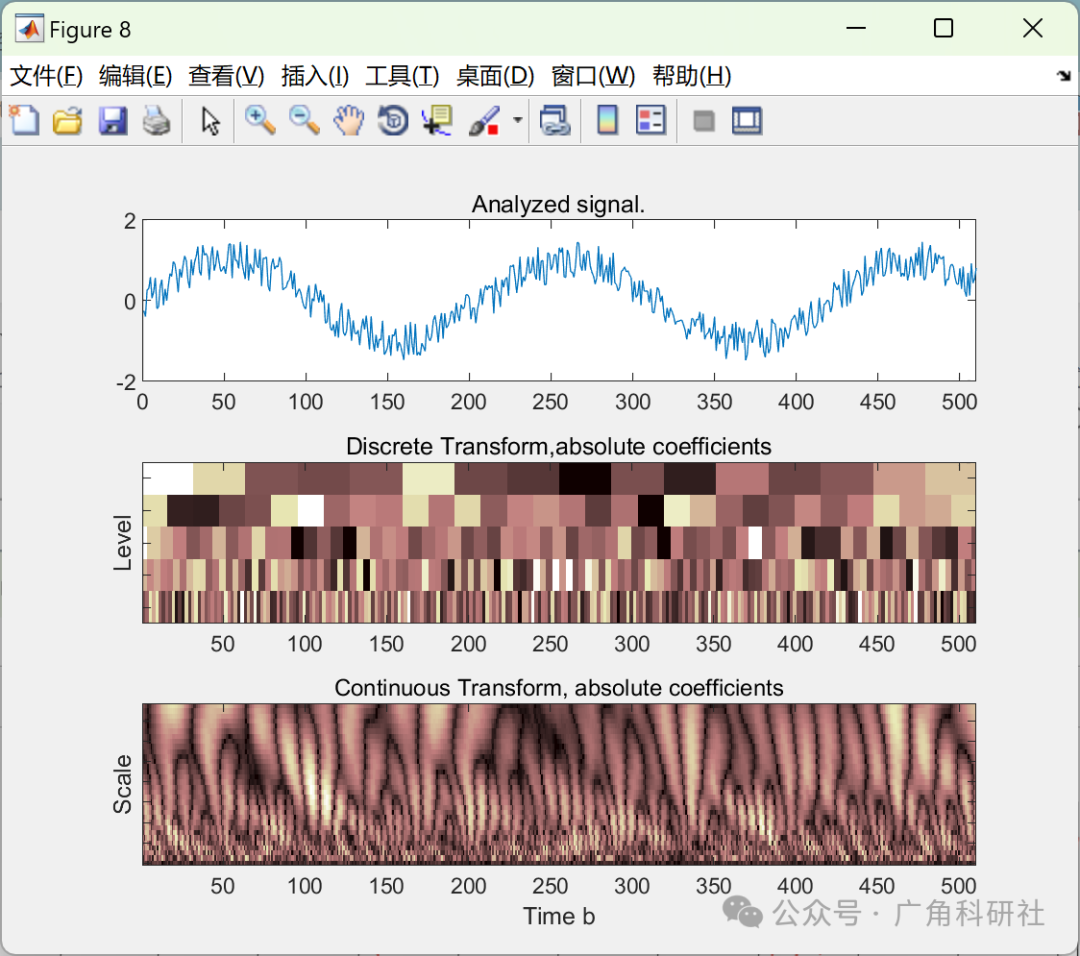Click inside the continuous transform scalogram
1080x956 pixels.
click(559, 784)
